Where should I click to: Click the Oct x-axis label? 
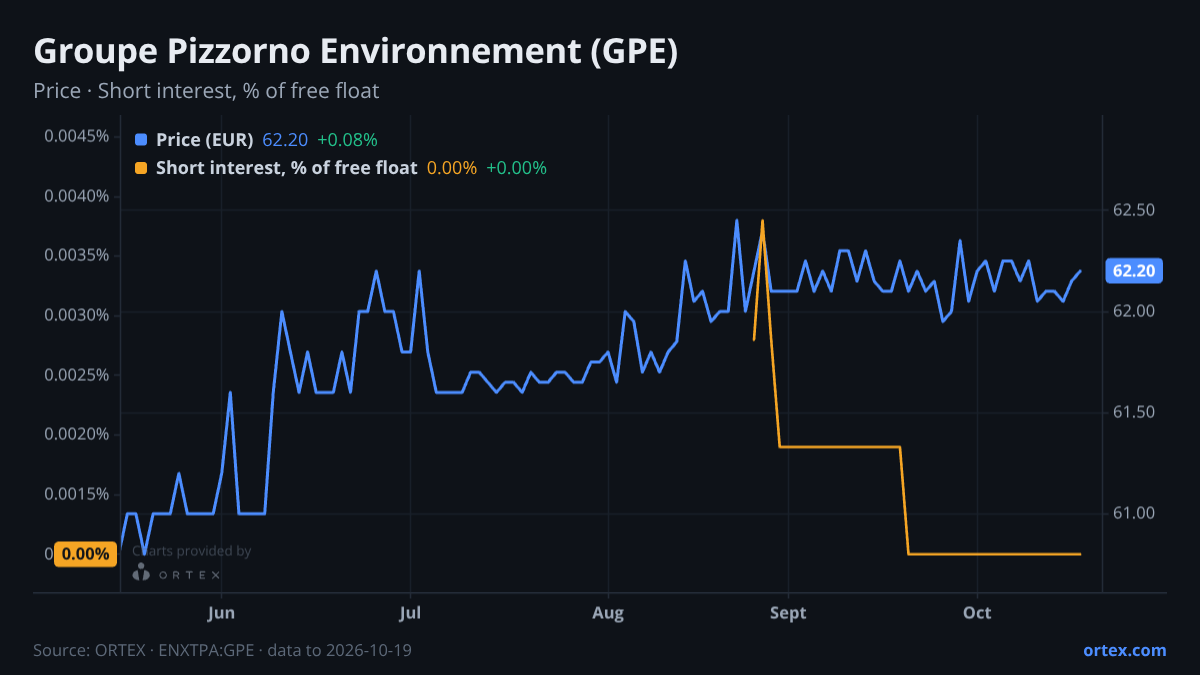976,612
